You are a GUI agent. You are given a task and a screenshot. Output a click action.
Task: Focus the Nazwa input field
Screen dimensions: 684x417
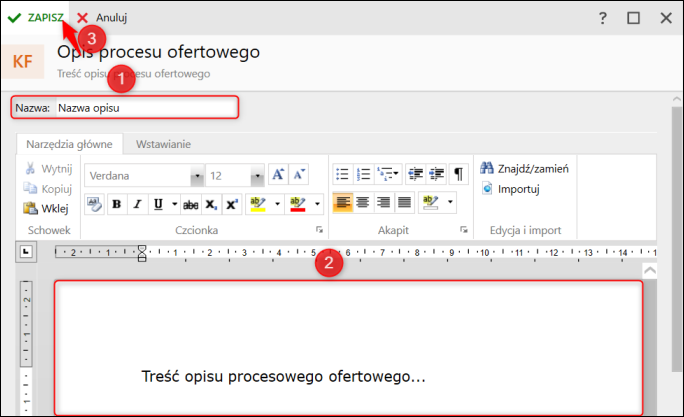(147, 108)
